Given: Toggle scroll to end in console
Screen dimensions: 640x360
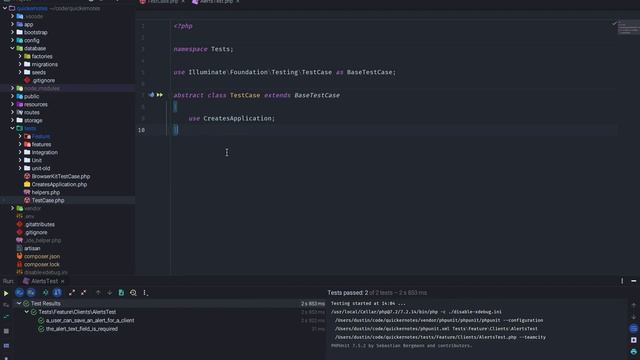Looking at the screenshot, I should tap(633, 340).
